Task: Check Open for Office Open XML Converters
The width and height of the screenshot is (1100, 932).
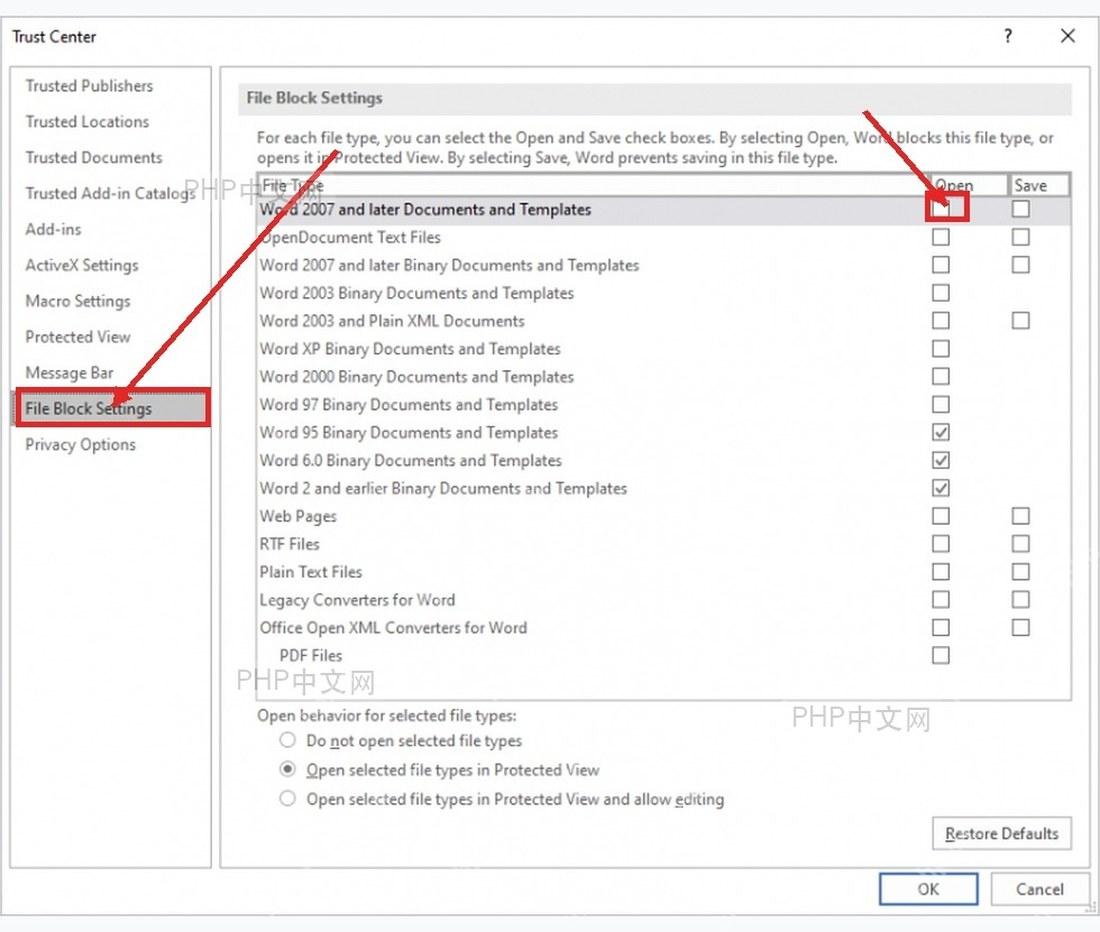Action: 941,628
